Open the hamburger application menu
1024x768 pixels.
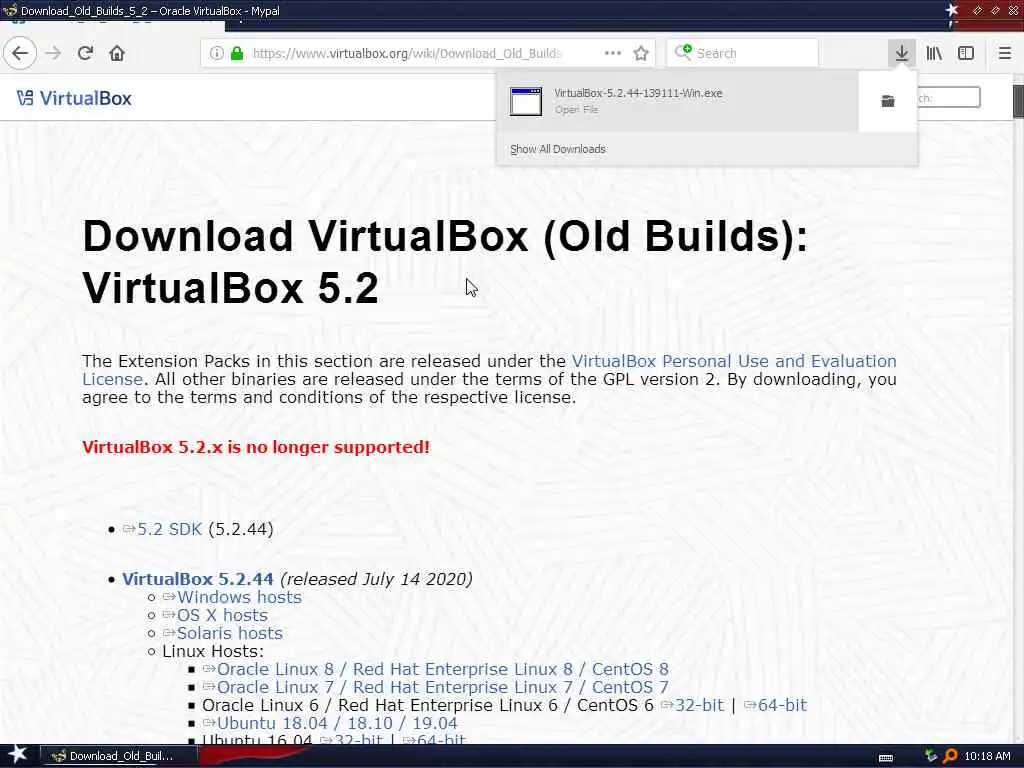pyautogui.click(x=1004, y=53)
